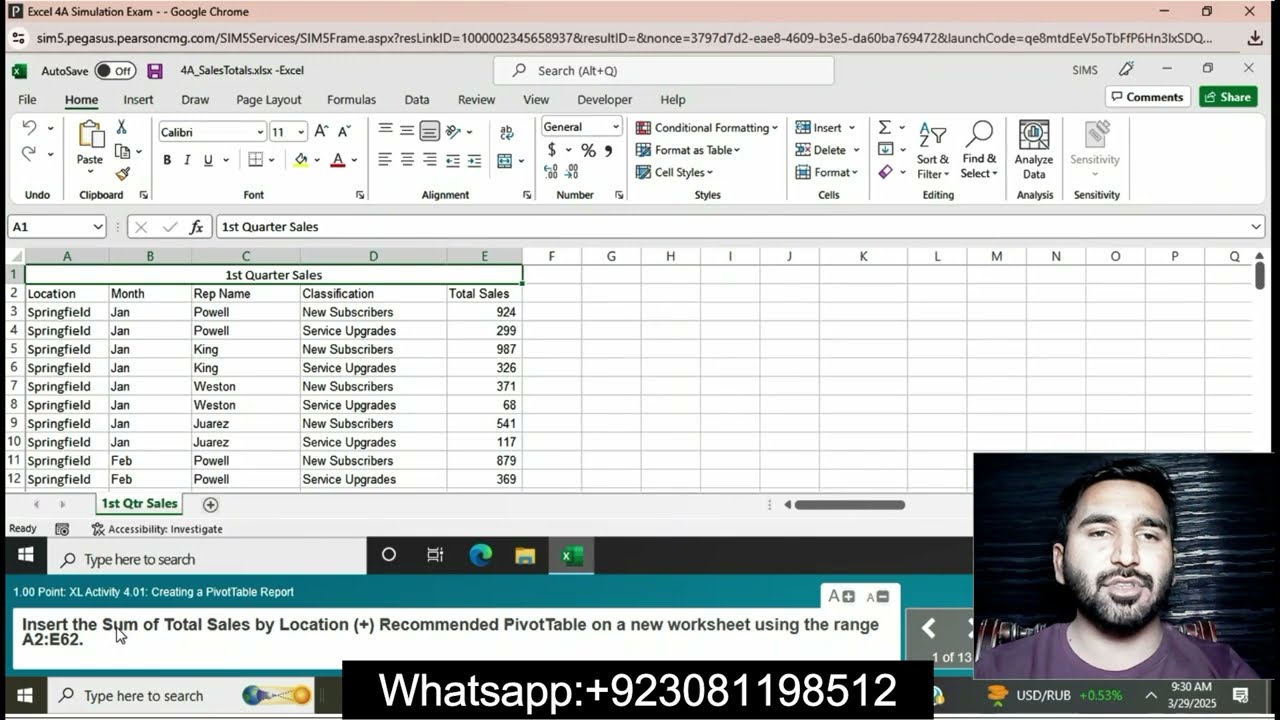Click the Fill Color yellow bucket
1280x720 pixels.
point(301,160)
